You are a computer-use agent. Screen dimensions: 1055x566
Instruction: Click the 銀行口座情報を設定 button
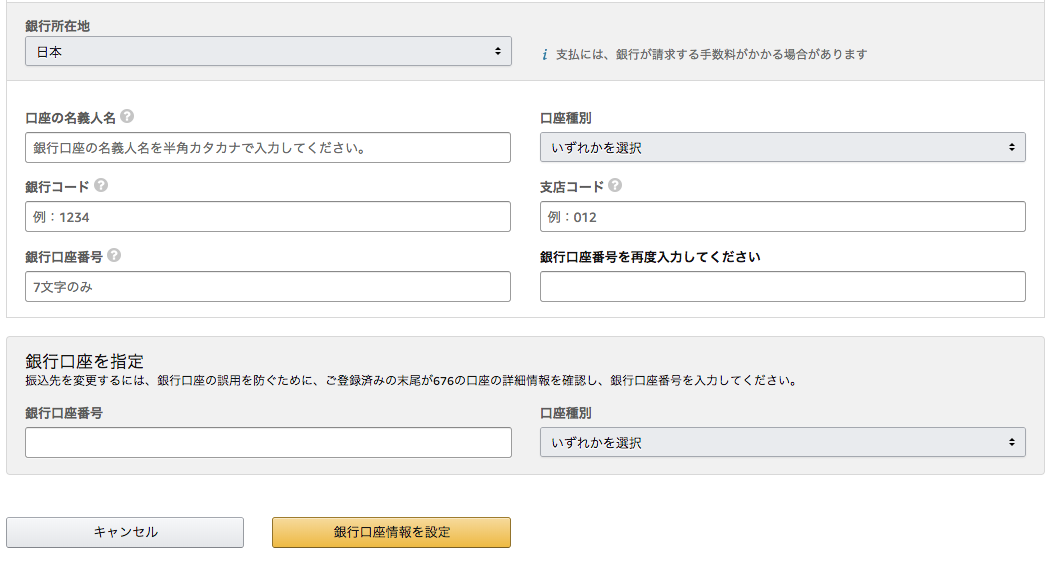point(392,532)
